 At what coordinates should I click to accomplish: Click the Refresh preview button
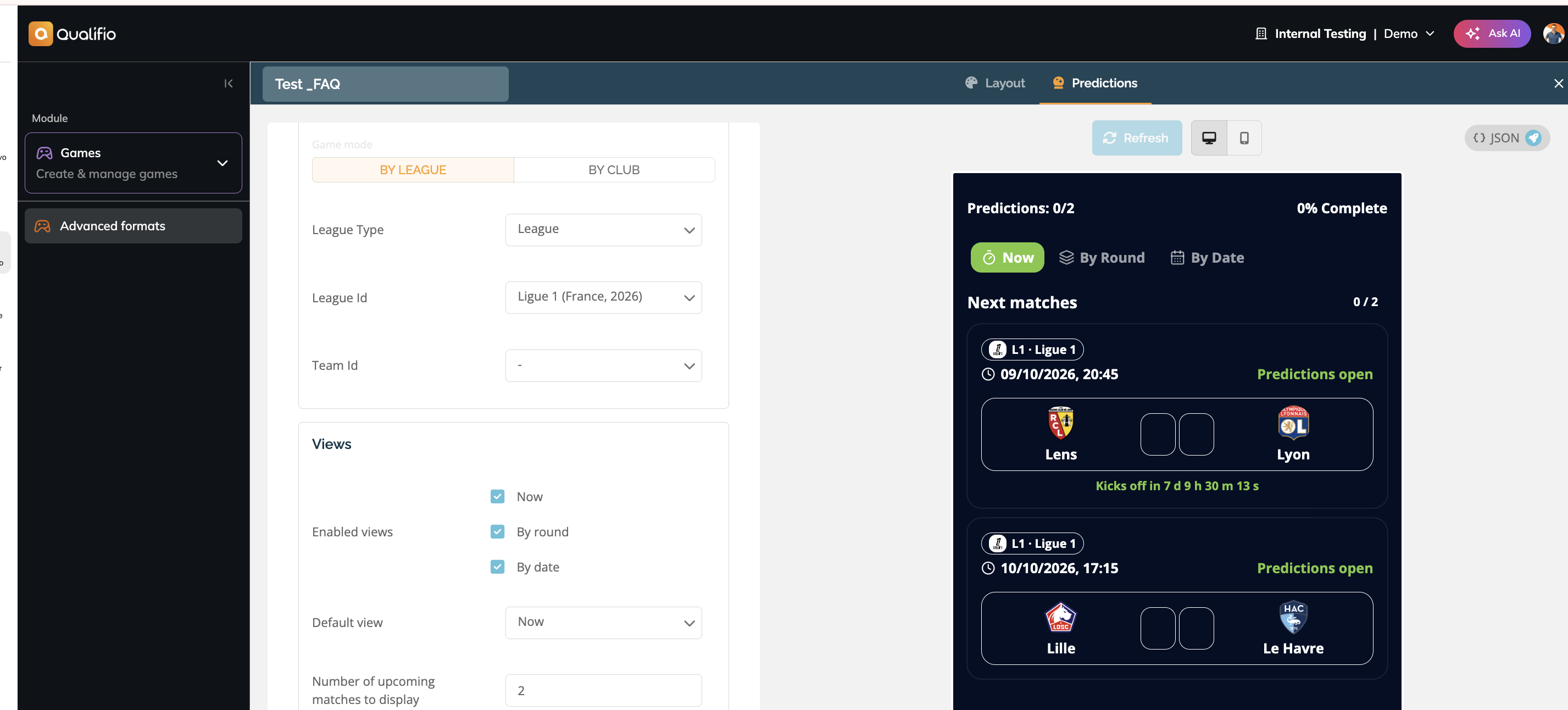(1136, 137)
